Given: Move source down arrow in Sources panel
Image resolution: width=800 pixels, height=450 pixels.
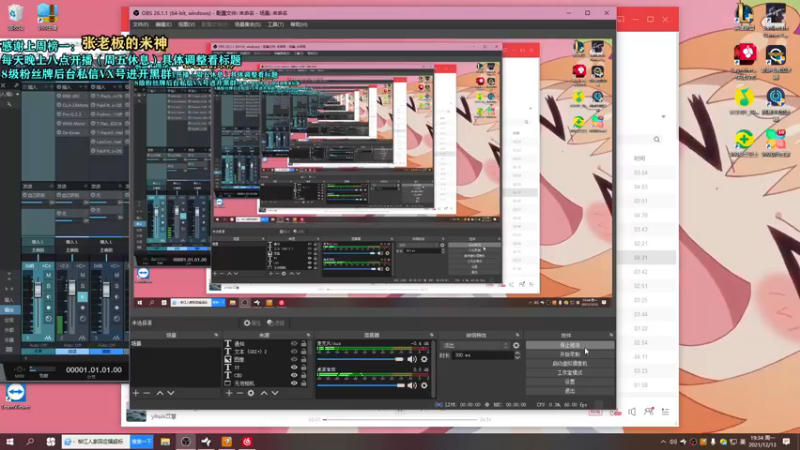Looking at the screenshot, I should (x=275, y=393).
